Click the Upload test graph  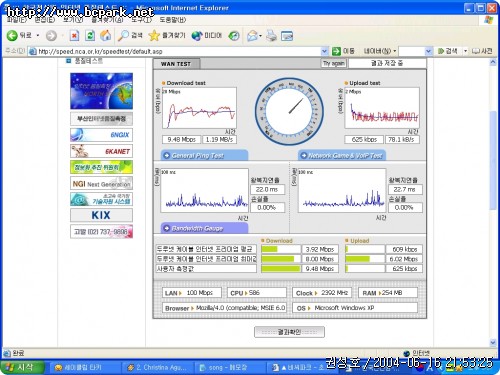382,108
